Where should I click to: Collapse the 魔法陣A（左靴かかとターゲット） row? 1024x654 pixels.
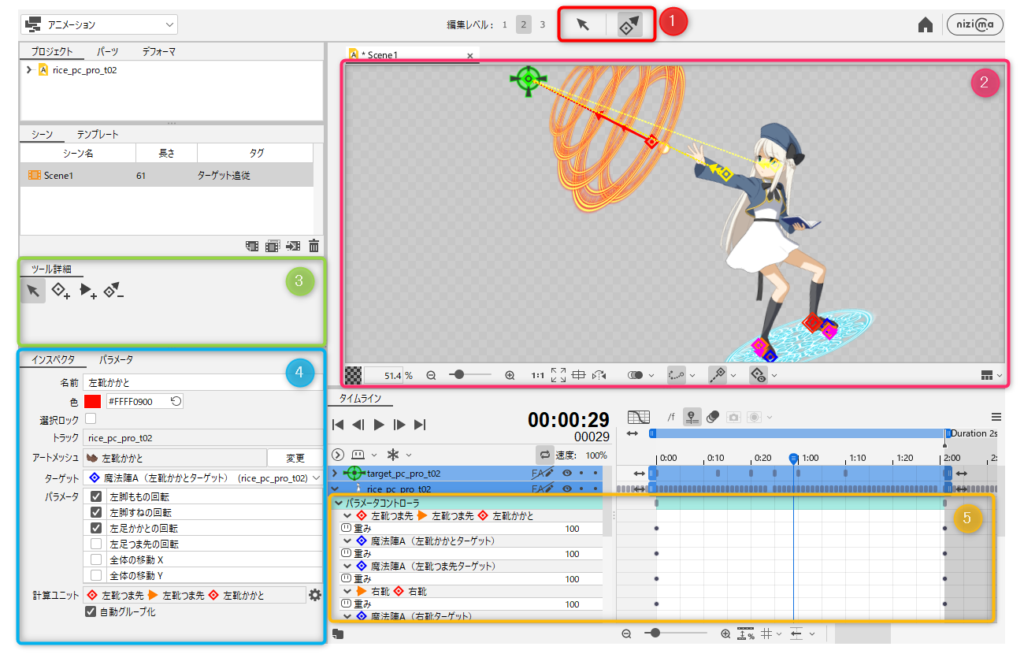coord(347,541)
